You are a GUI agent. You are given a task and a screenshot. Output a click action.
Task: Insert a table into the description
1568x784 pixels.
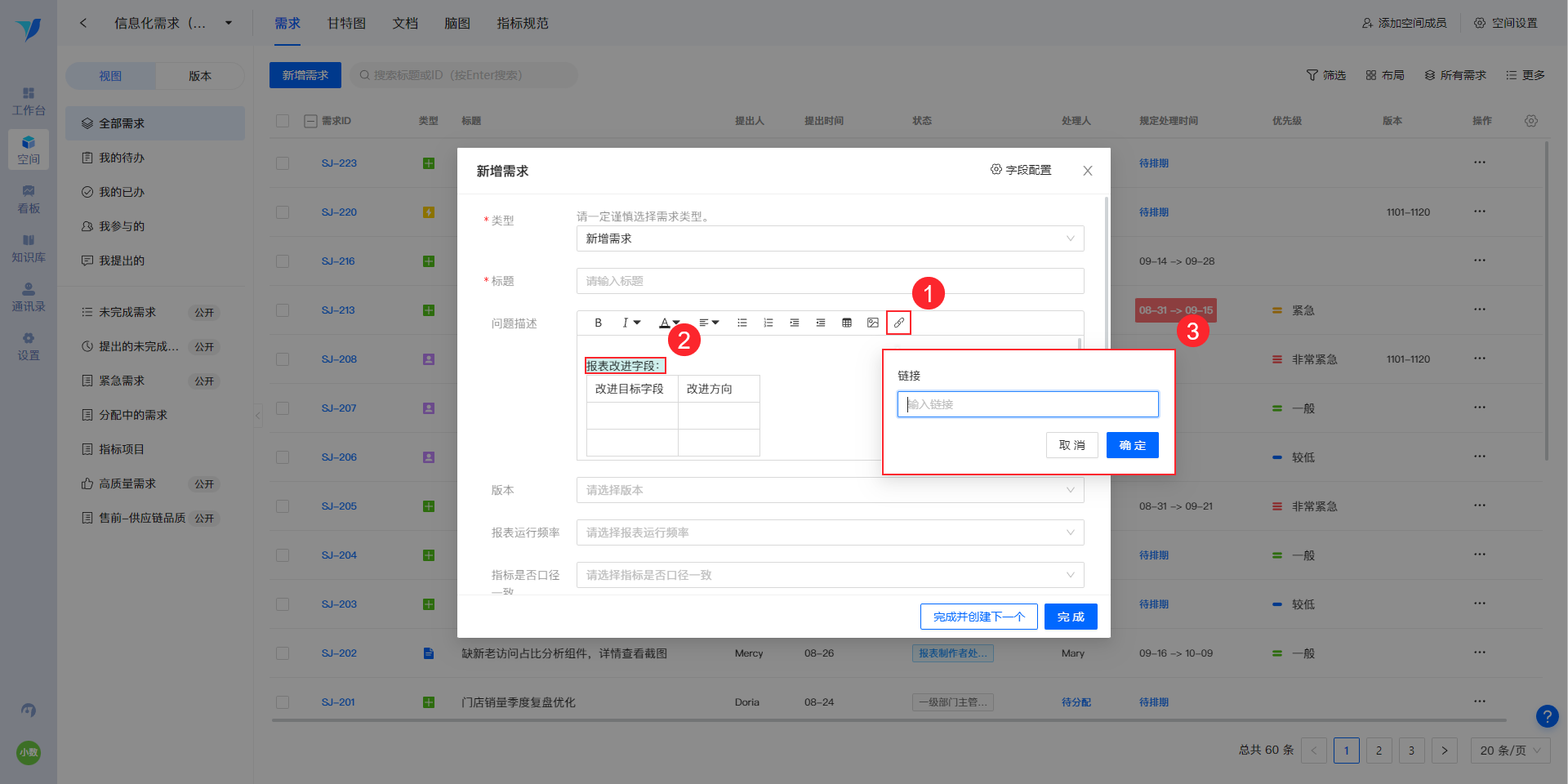(847, 323)
